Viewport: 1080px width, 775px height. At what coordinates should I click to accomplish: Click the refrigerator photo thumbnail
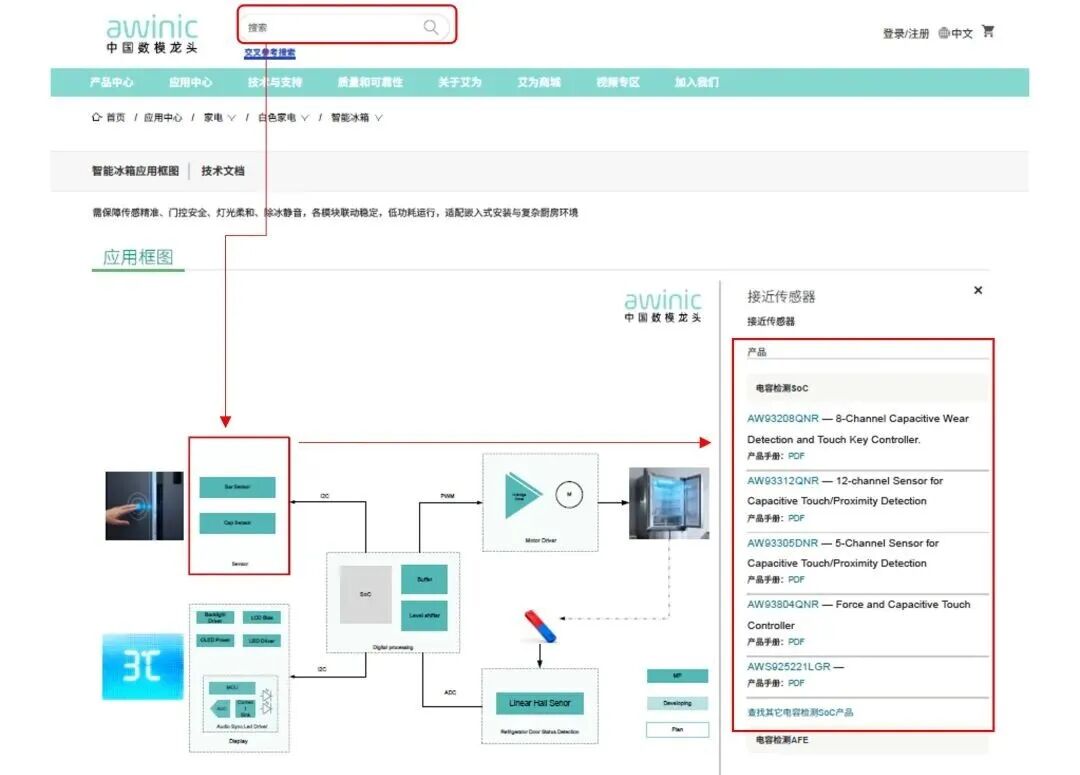669,503
